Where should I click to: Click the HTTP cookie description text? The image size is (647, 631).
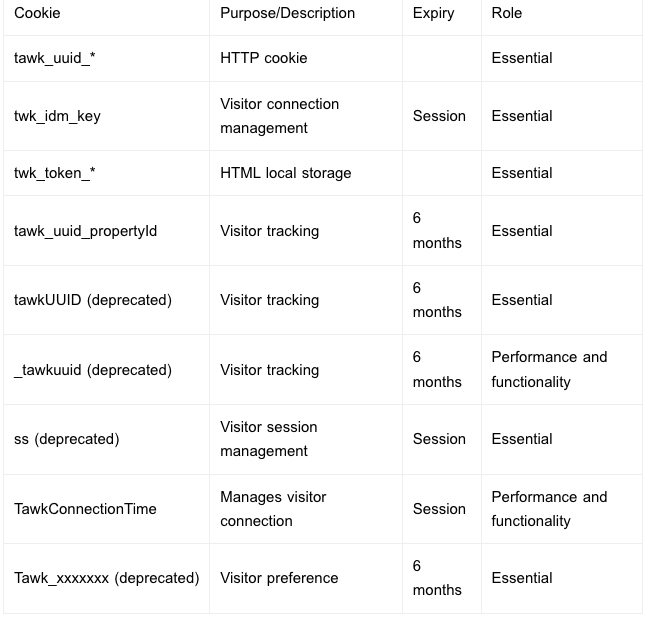tap(264, 58)
